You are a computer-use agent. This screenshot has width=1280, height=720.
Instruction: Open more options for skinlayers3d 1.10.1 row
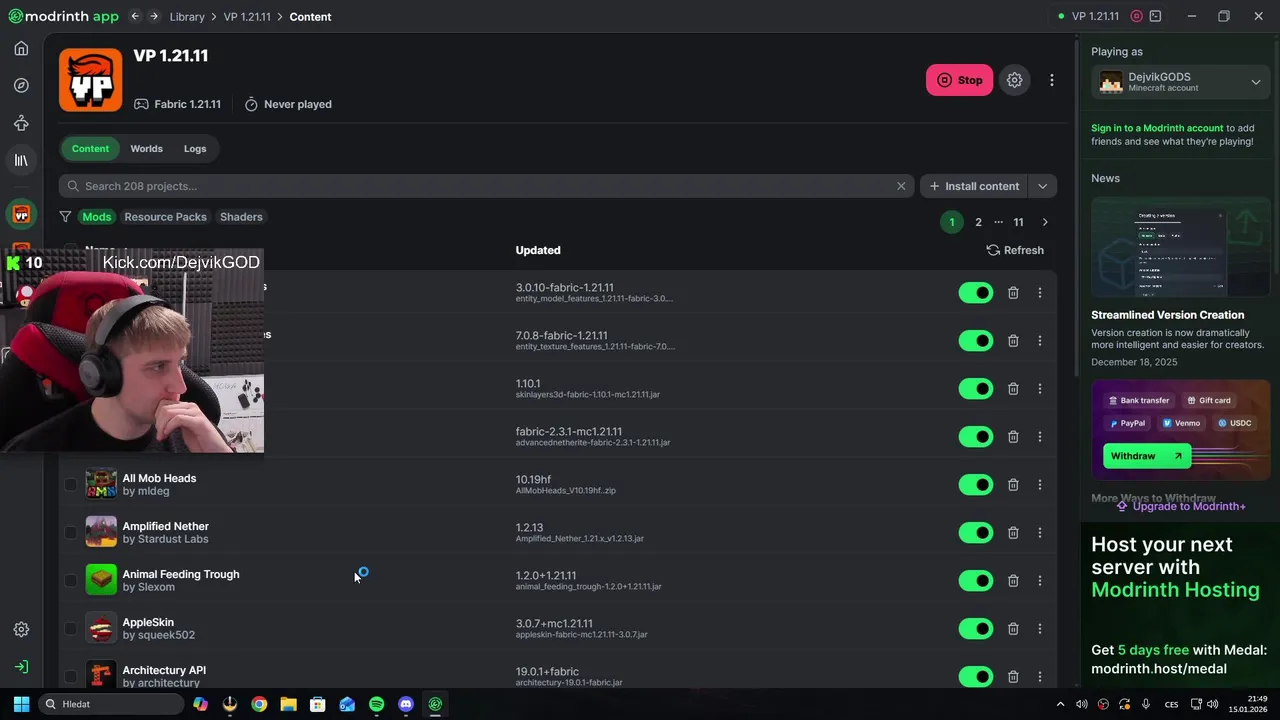pos(1040,389)
